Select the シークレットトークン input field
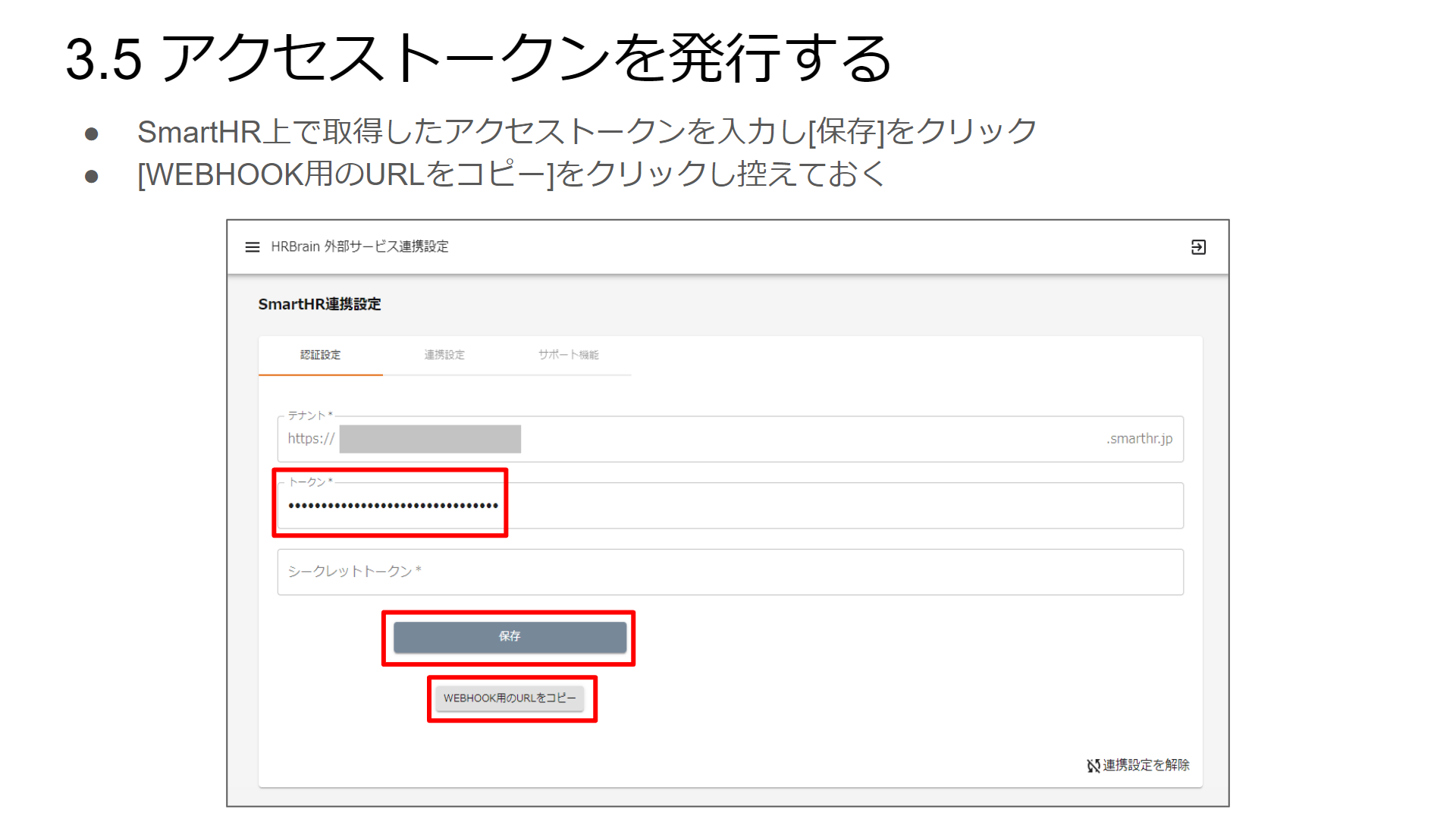The width and height of the screenshot is (1456, 819). (x=730, y=572)
